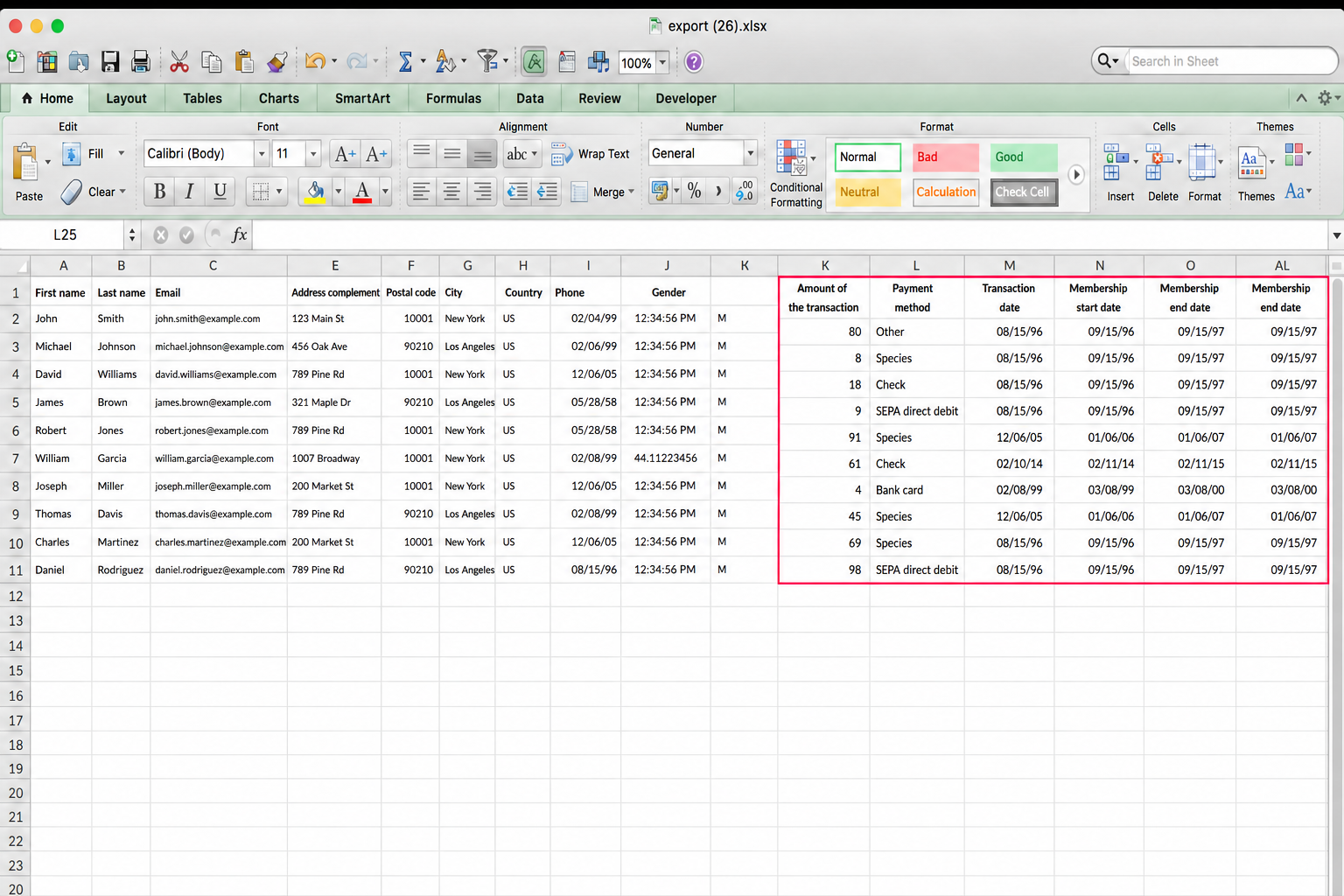Toggle Italic formatting button

pos(189,191)
